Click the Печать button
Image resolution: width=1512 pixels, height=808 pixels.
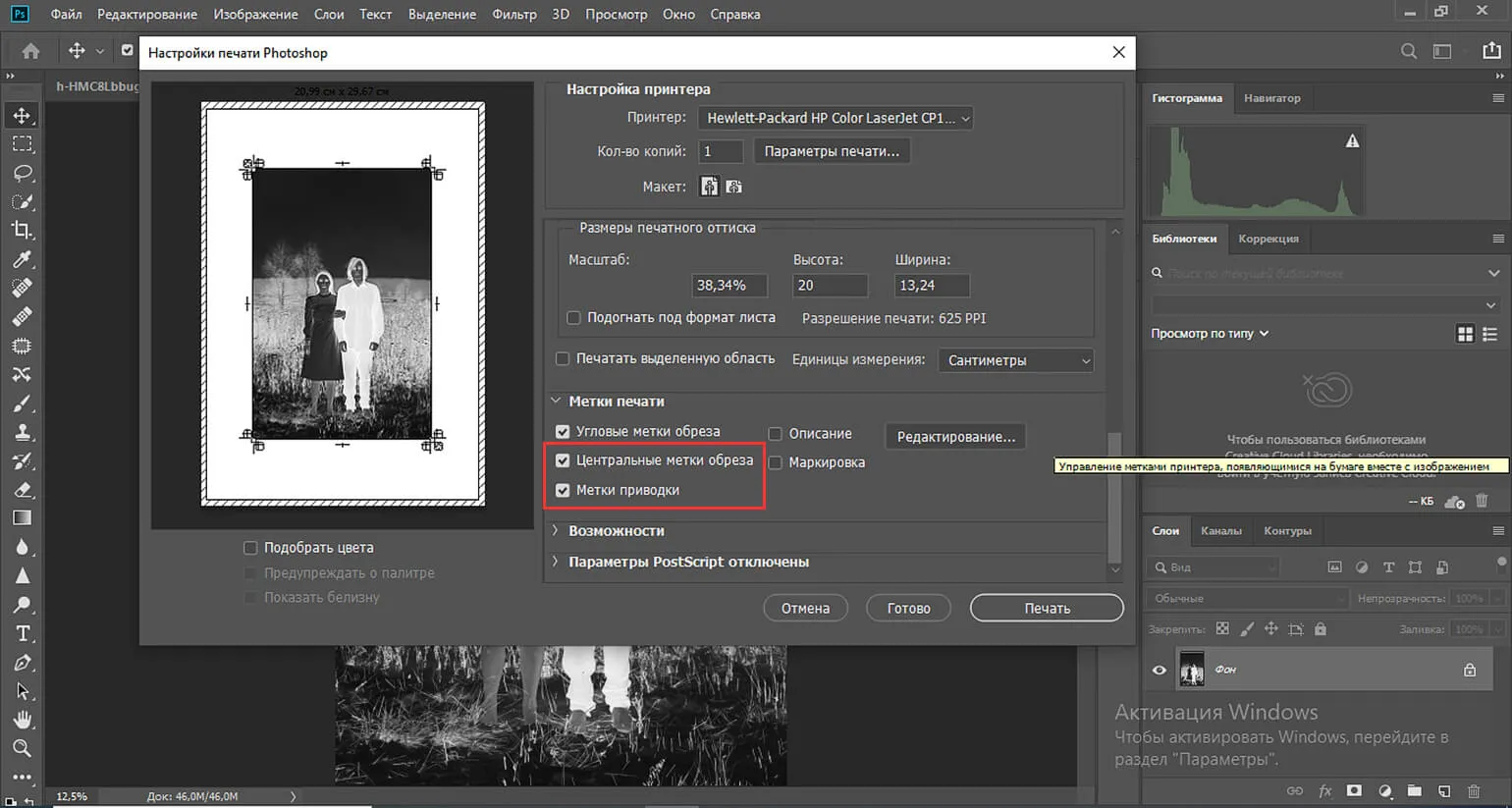[x=1047, y=609]
